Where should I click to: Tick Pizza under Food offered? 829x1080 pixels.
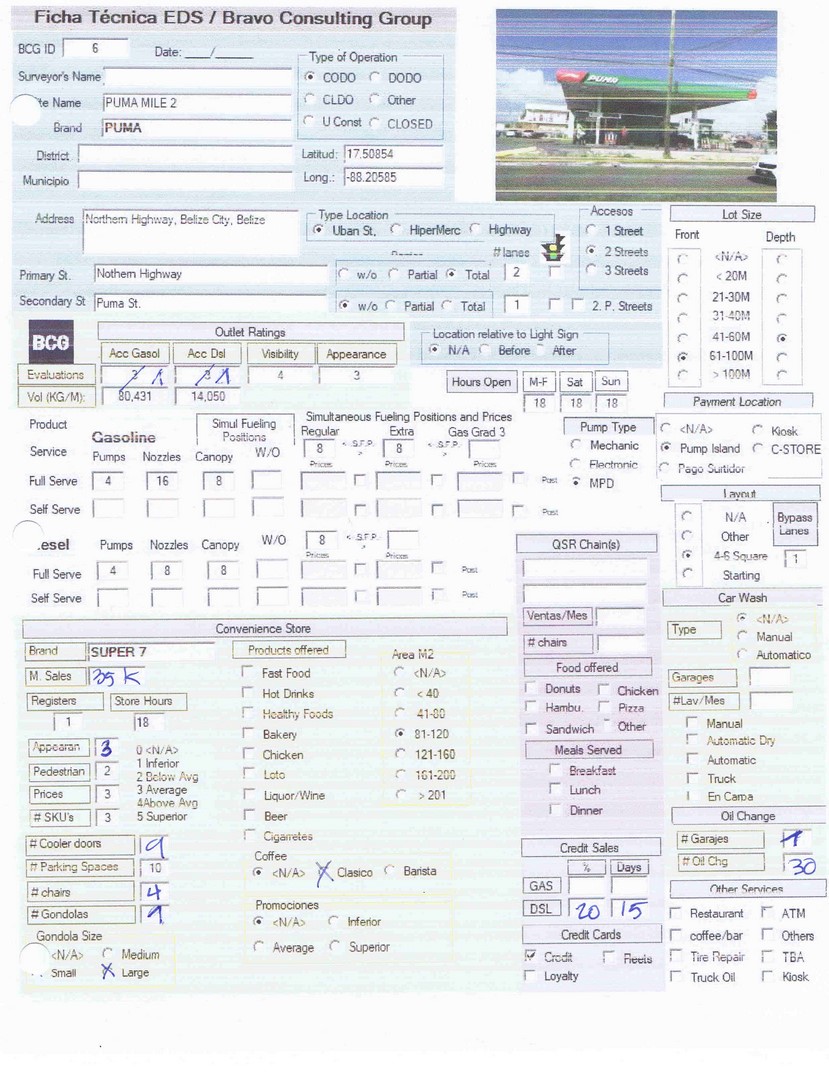coord(604,707)
